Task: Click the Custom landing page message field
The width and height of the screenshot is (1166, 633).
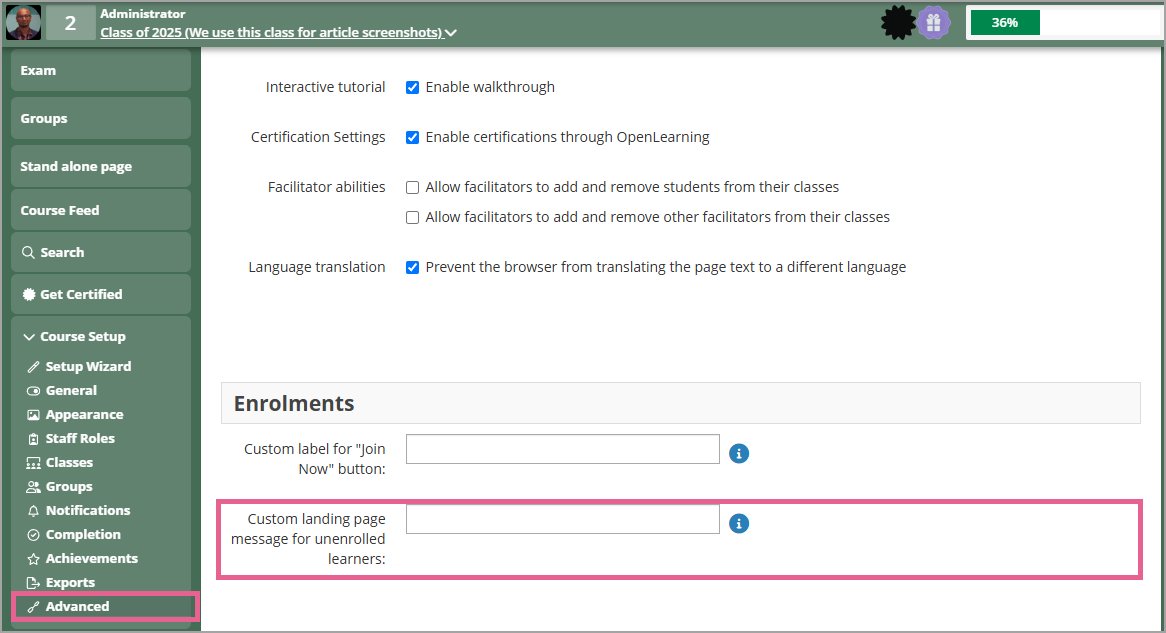Action: pos(563,519)
